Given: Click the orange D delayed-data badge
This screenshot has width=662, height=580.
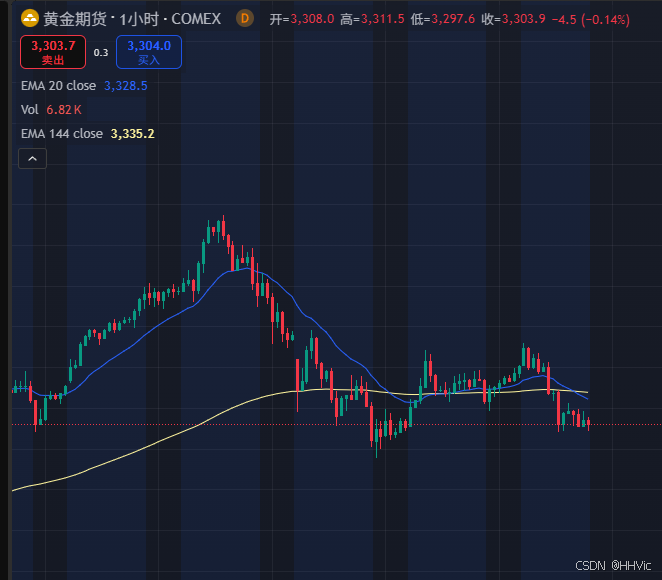Looking at the screenshot, I should coord(245,19).
